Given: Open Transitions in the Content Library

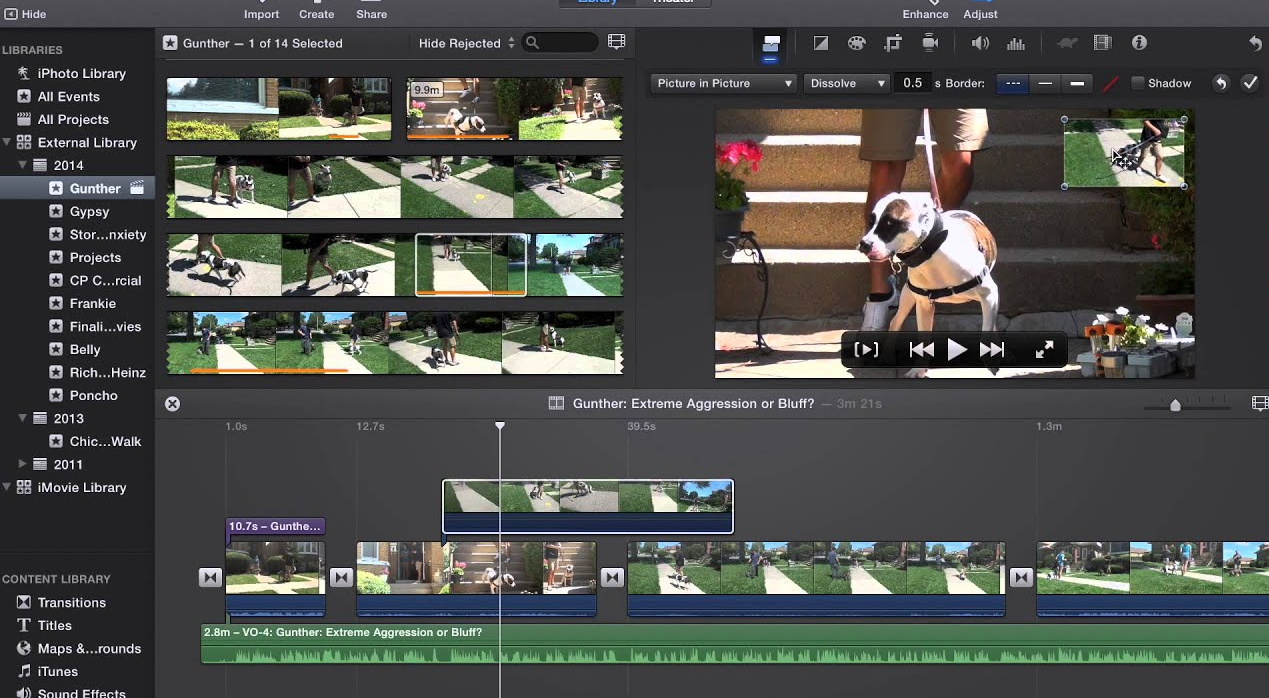Looking at the screenshot, I should pos(71,602).
